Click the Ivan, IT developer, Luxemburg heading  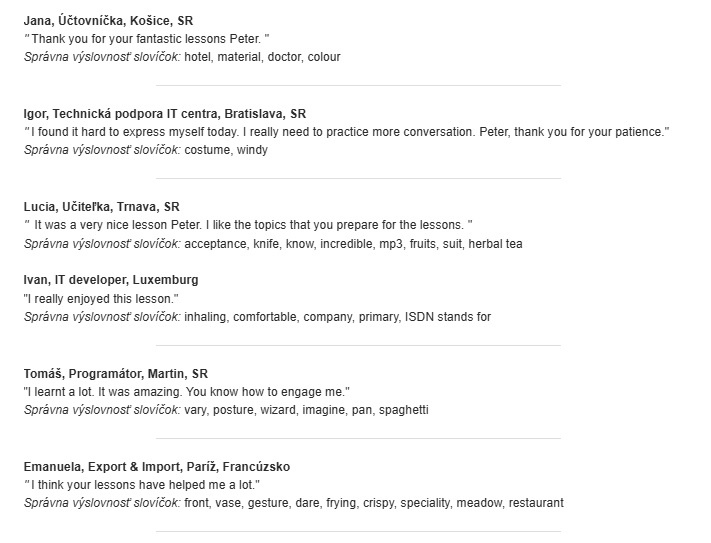click(111, 280)
